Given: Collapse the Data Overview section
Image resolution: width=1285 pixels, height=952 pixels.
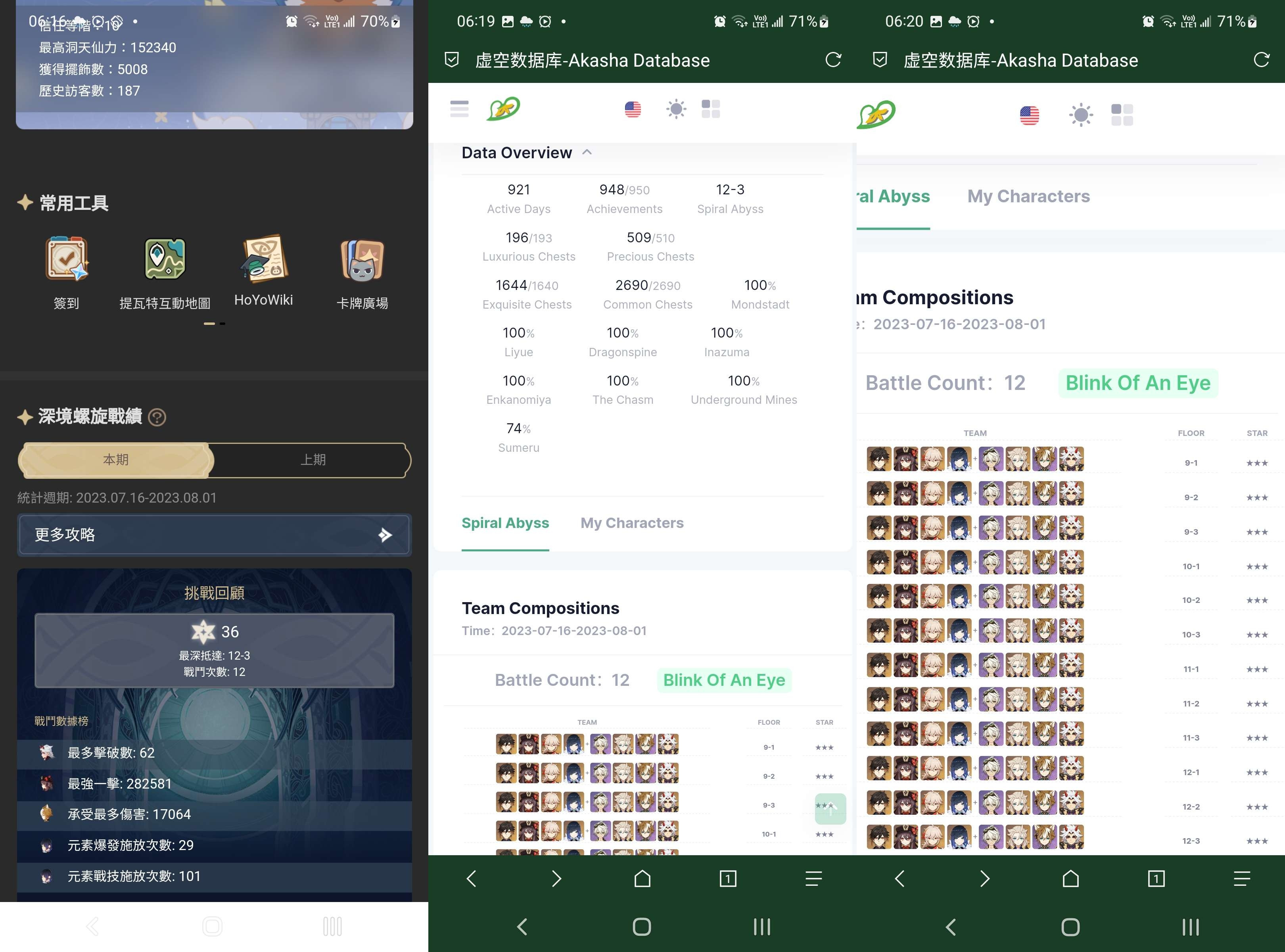Looking at the screenshot, I should pos(587,152).
